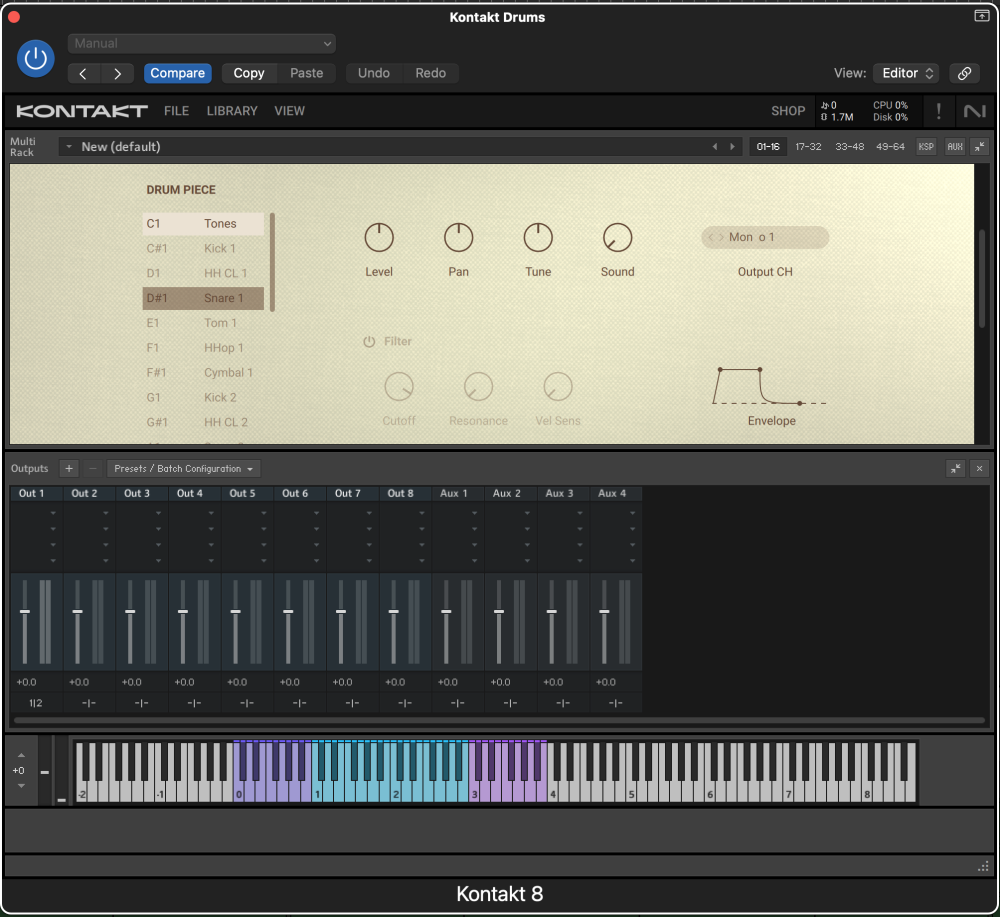
Task: Open the VIEW menu
Action: point(289,111)
